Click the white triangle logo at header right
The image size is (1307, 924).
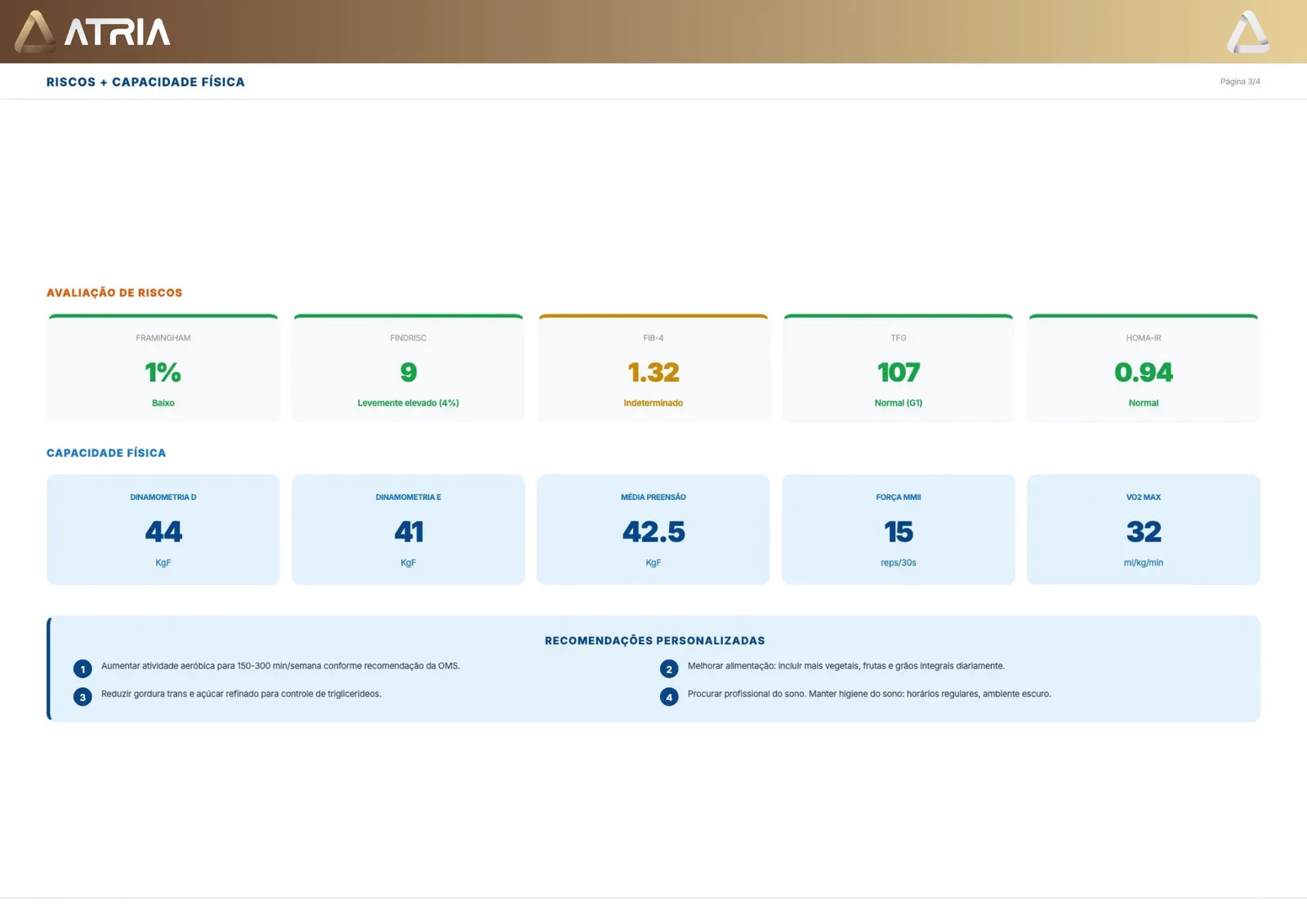(1248, 32)
